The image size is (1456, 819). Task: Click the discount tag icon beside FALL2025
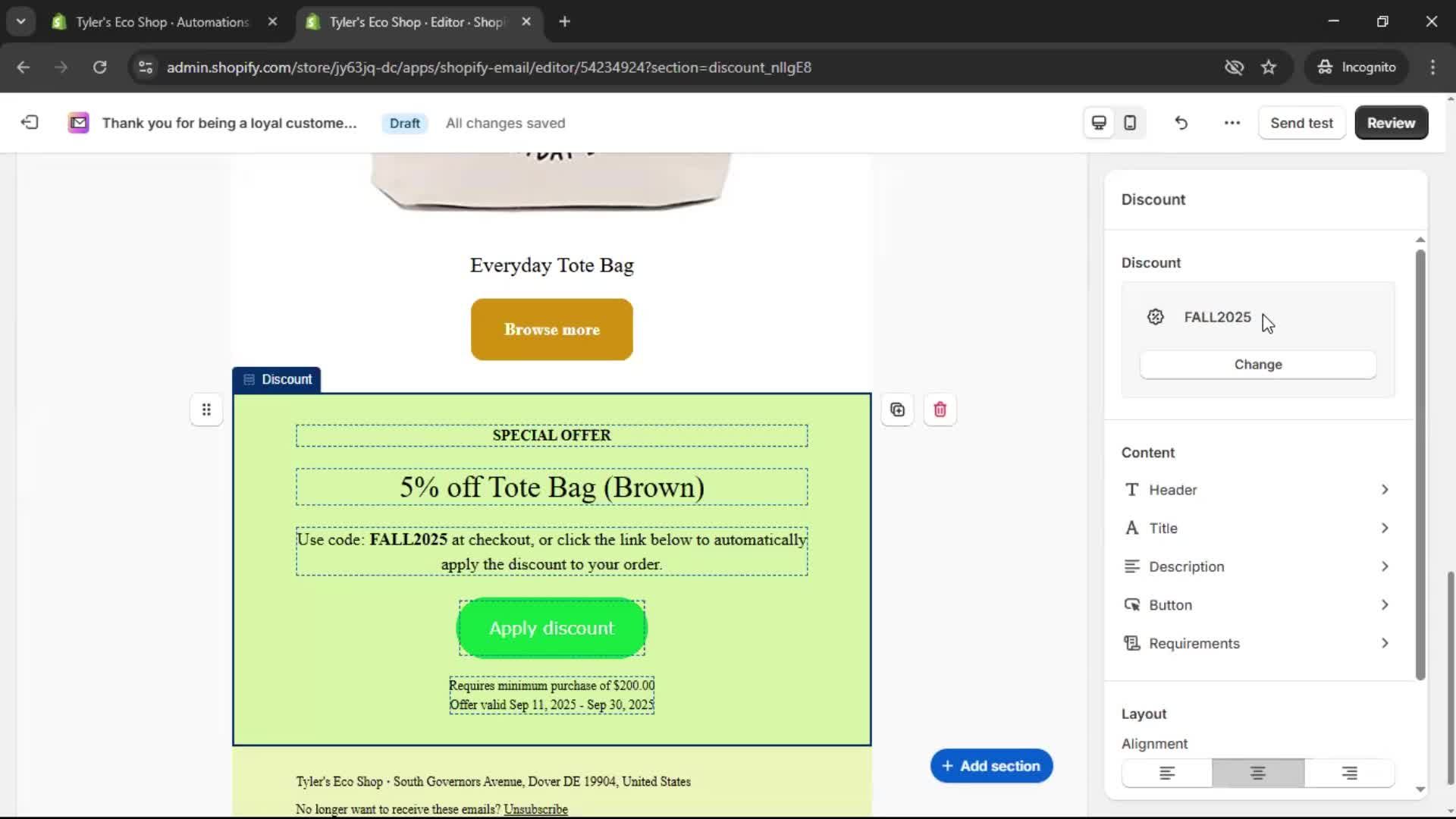1155,317
